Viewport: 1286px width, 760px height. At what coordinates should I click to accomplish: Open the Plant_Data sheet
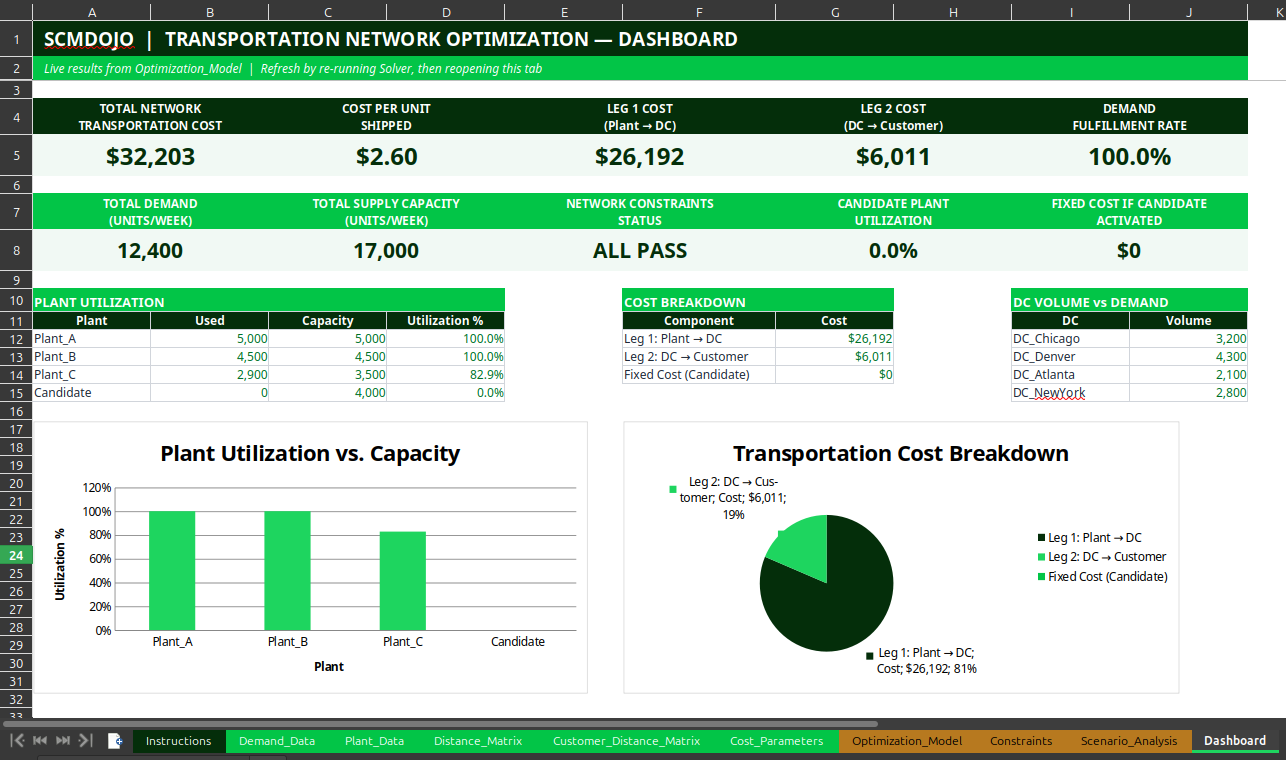click(x=375, y=741)
